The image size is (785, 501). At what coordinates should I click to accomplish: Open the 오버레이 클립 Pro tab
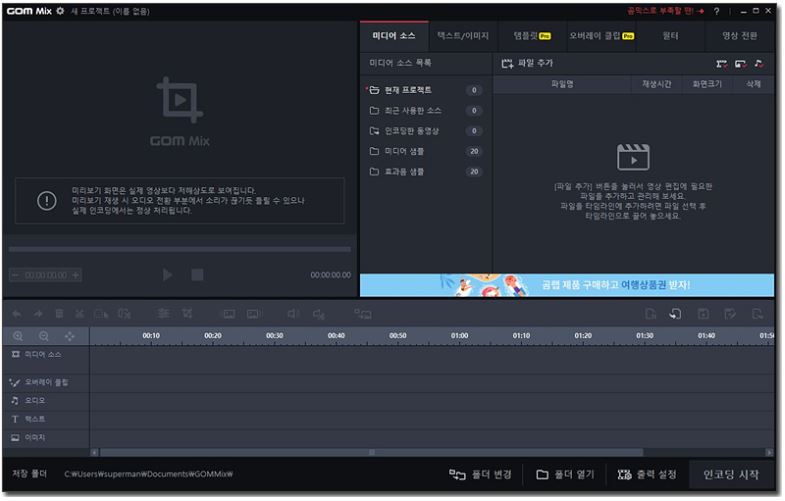tap(601, 36)
